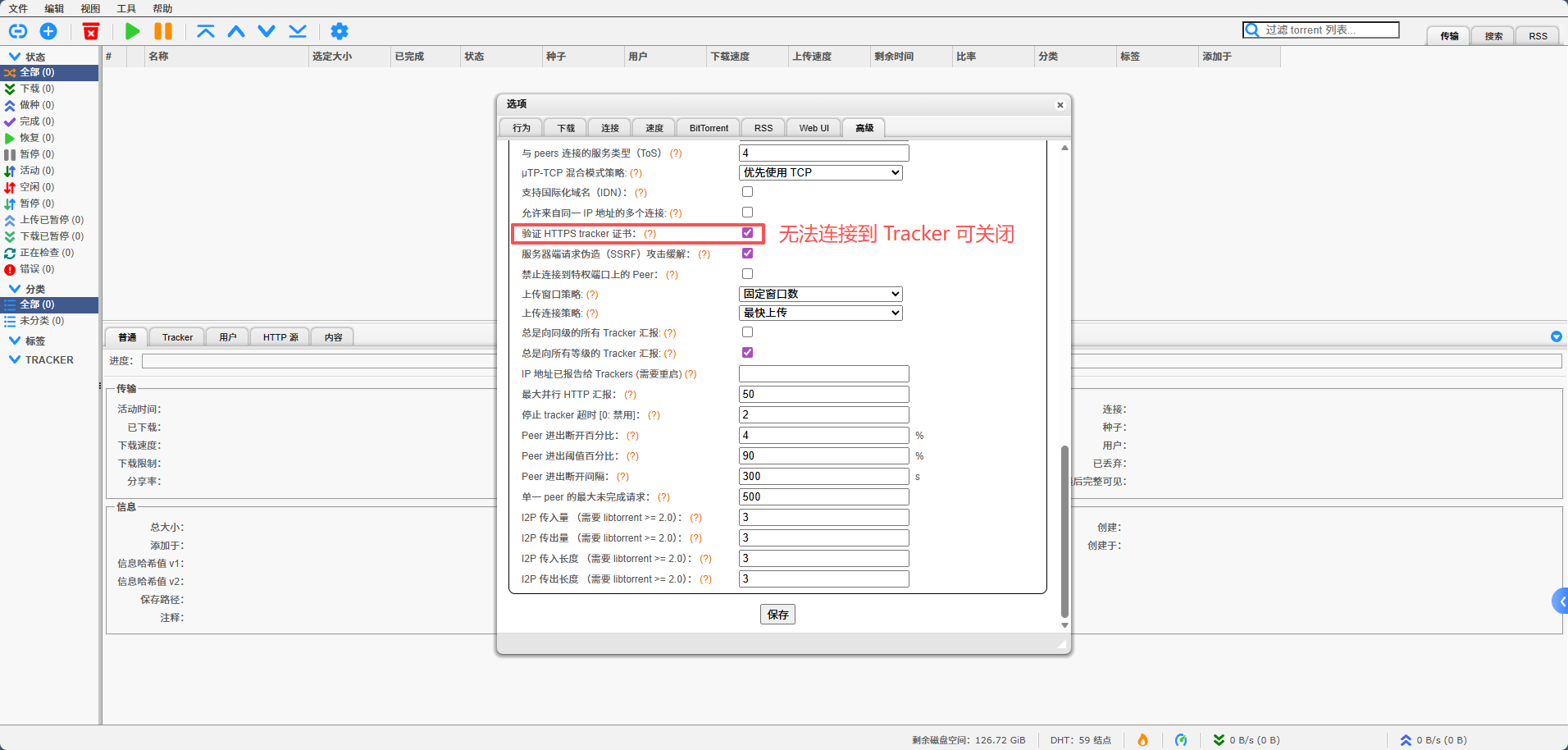The height and width of the screenshot is (750, 1568).
Task: Click the red delete torrent icon
Action: [91, 31]
